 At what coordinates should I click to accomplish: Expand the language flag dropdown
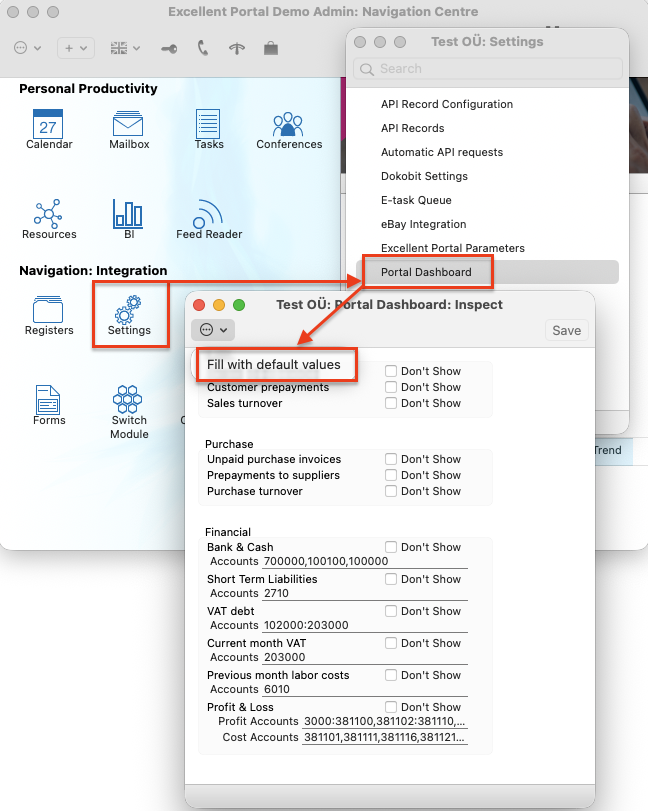(125, 48)
